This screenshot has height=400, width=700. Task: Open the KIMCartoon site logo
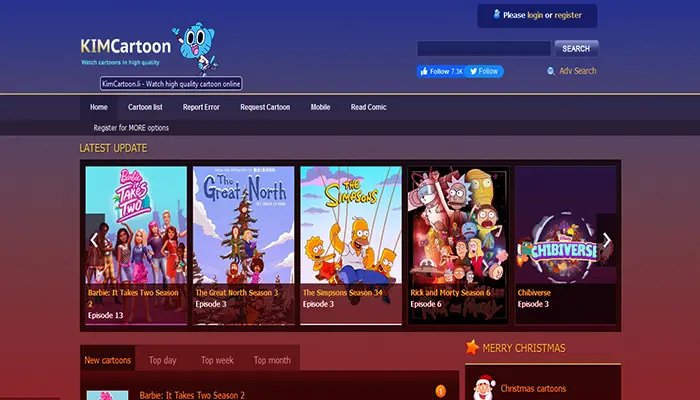point(126,46)
